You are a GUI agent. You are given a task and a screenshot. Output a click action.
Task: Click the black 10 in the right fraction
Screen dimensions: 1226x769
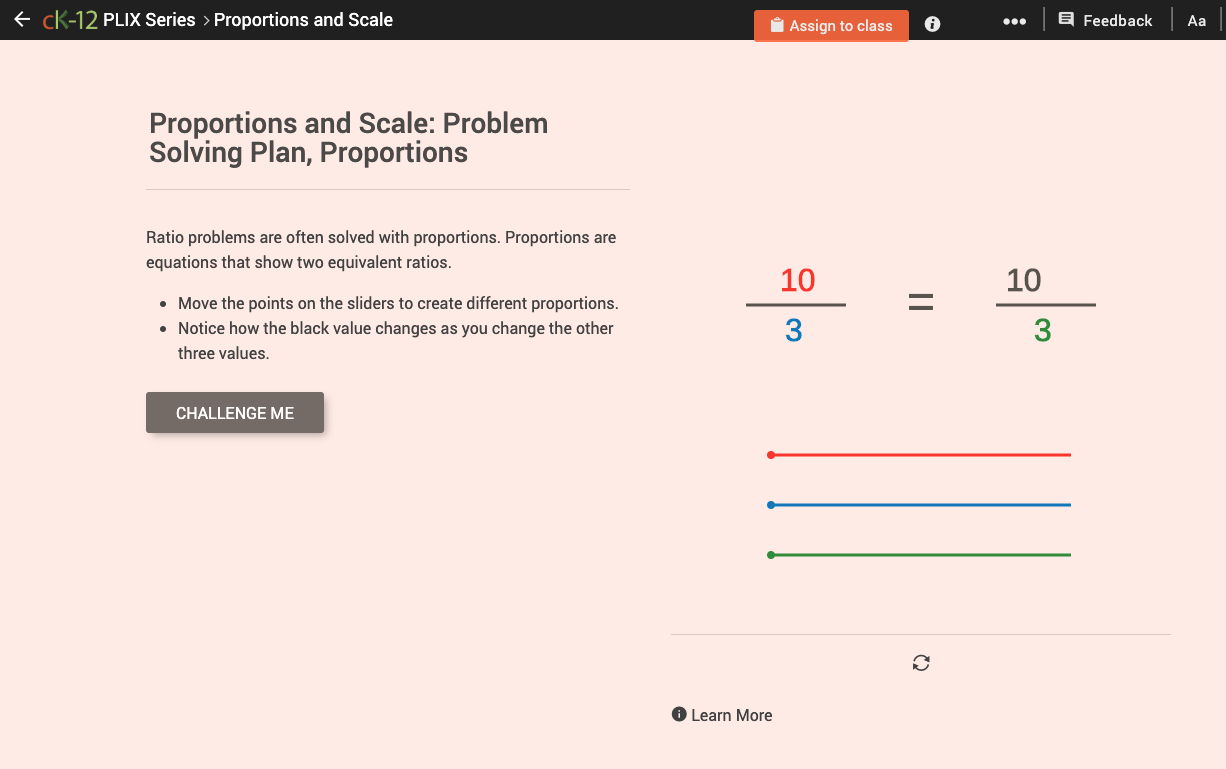(1024, 280)
